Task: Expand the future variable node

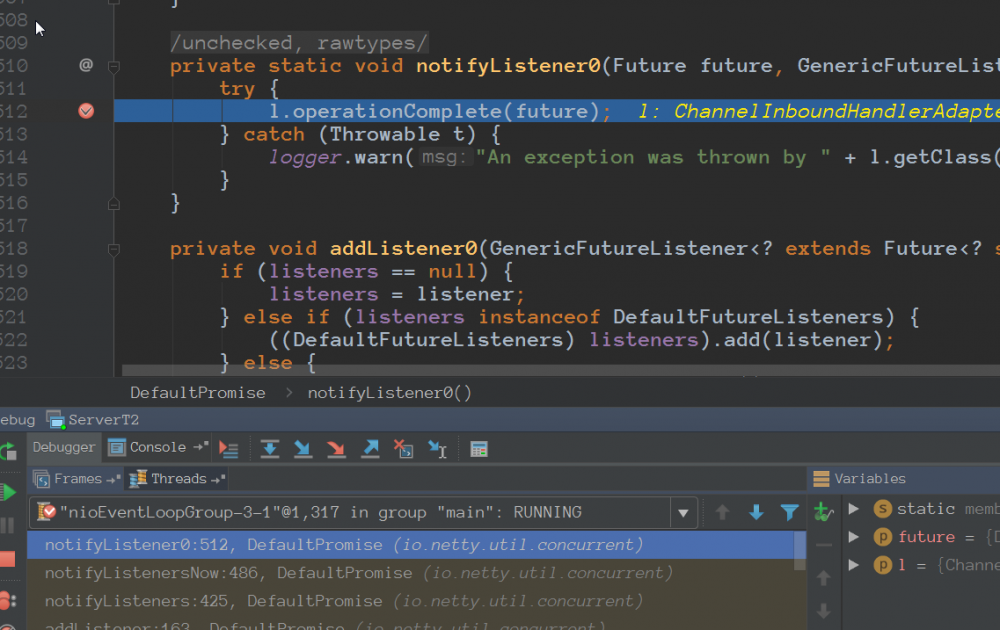Action: click(x=853, y=537)
